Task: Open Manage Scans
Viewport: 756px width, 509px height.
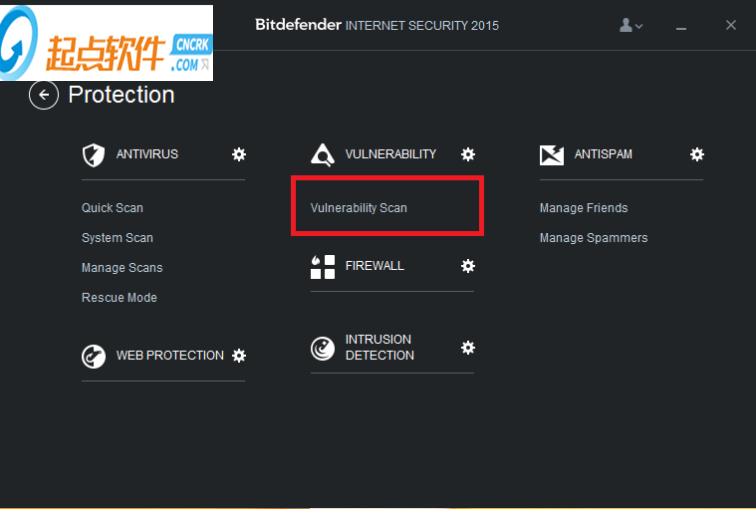Action: click(122, 268)
